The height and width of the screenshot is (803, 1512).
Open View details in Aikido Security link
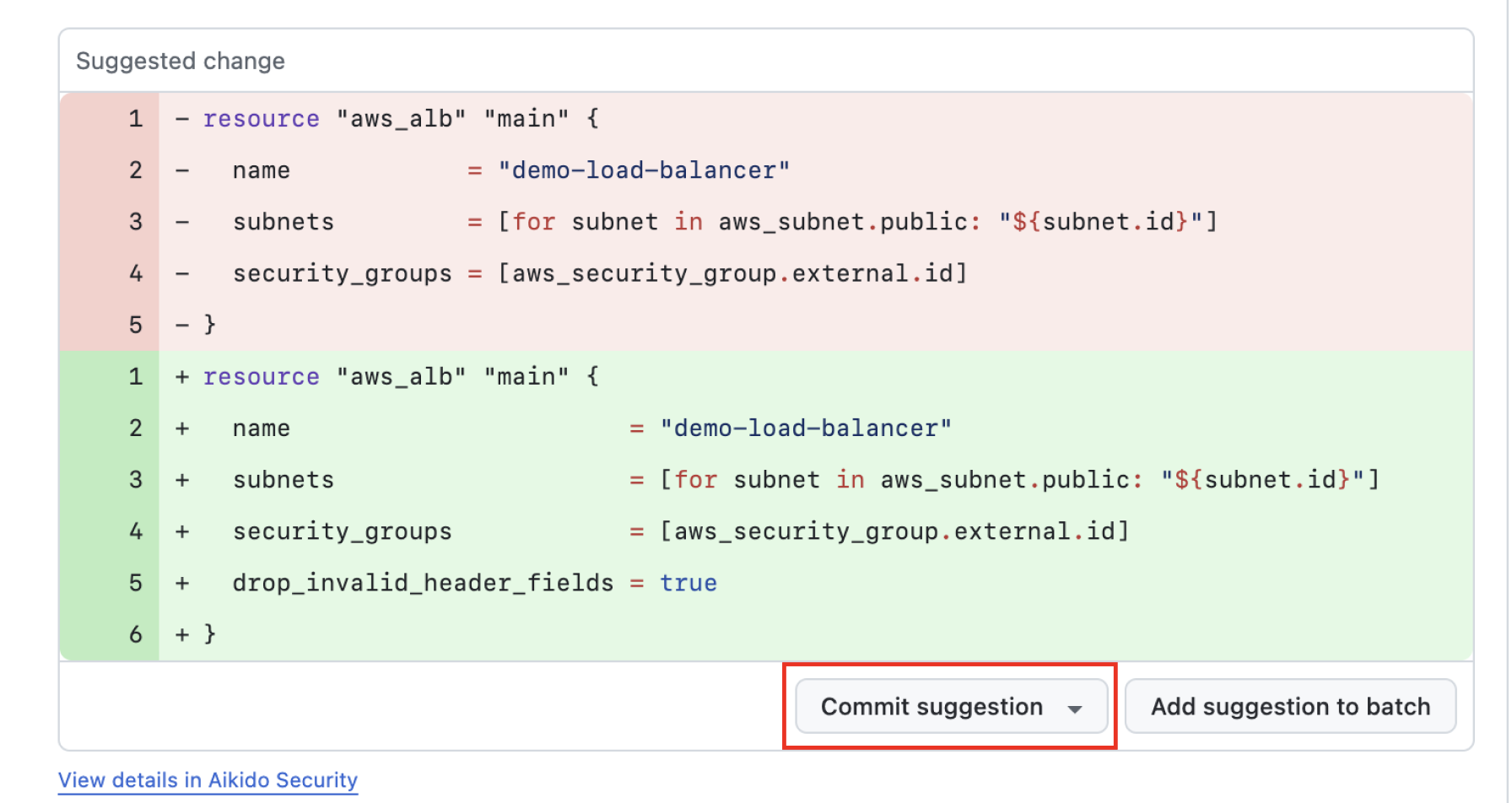click(208, 780)
